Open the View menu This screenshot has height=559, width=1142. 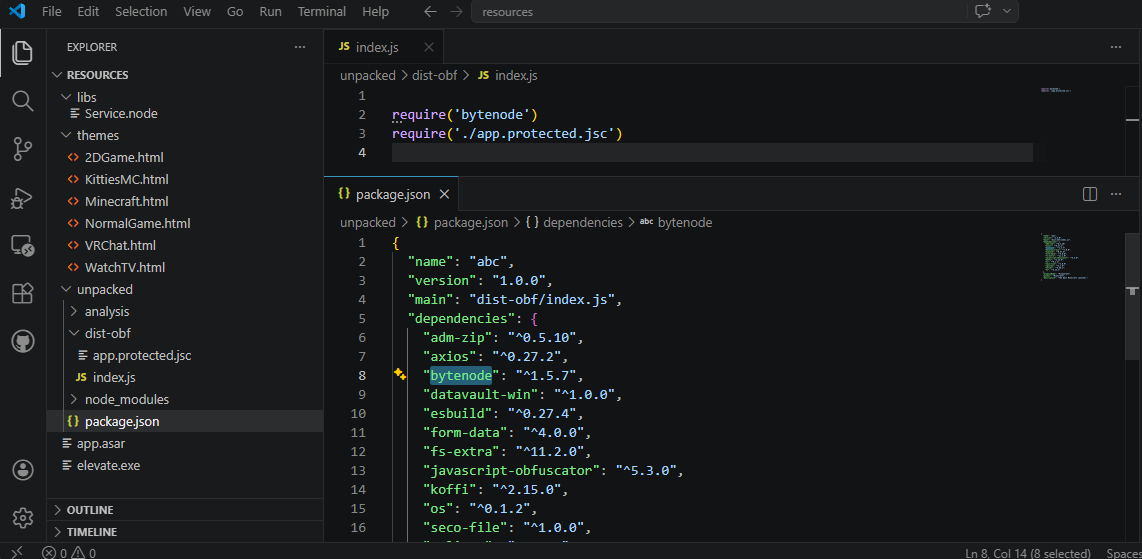197,12
